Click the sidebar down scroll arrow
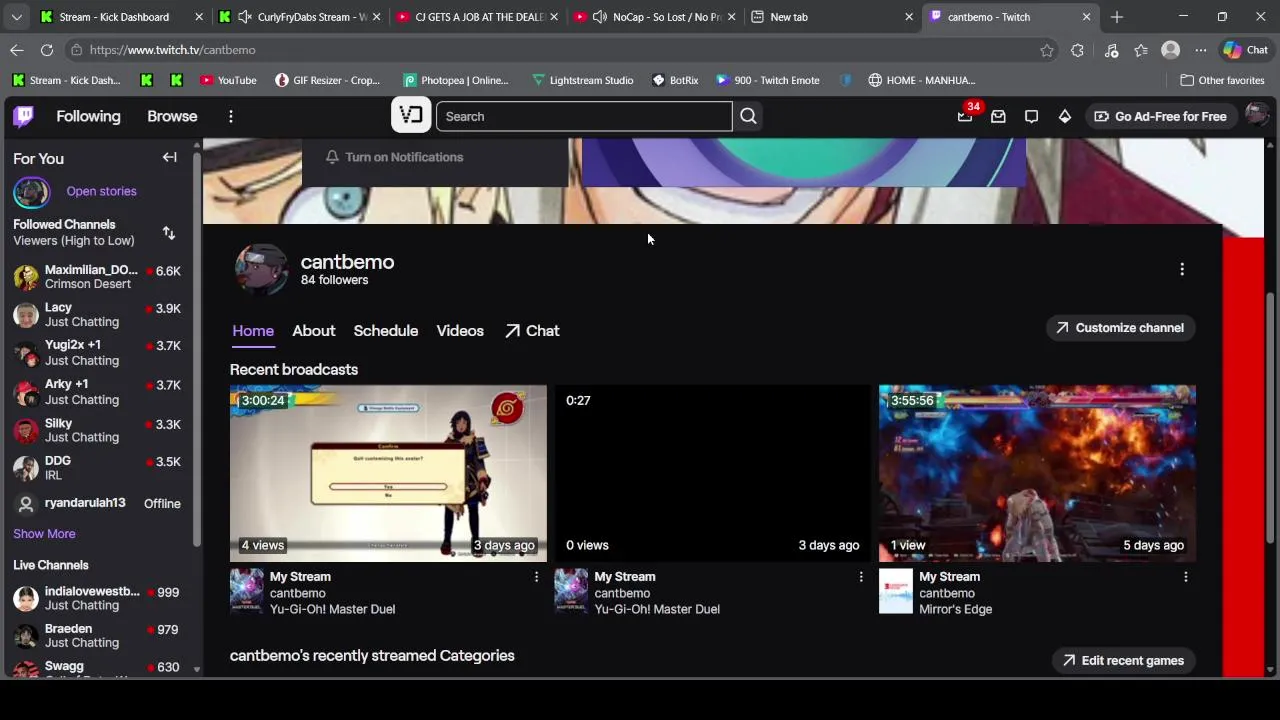 197,669
